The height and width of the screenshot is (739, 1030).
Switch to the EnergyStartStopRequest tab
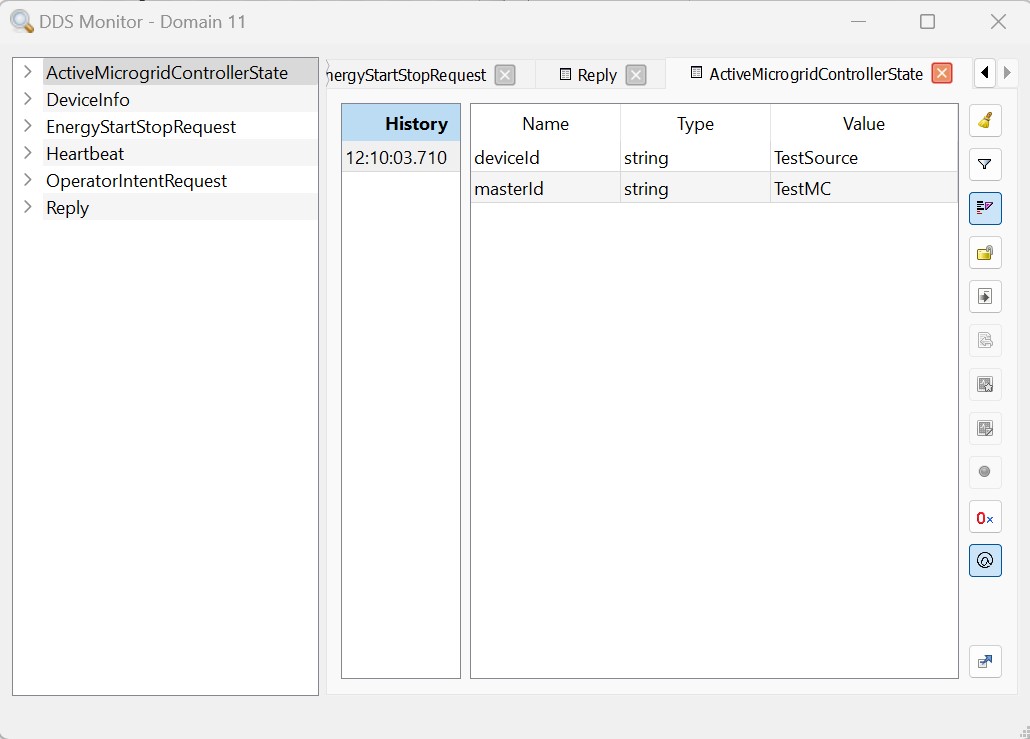tap(405, 75)
